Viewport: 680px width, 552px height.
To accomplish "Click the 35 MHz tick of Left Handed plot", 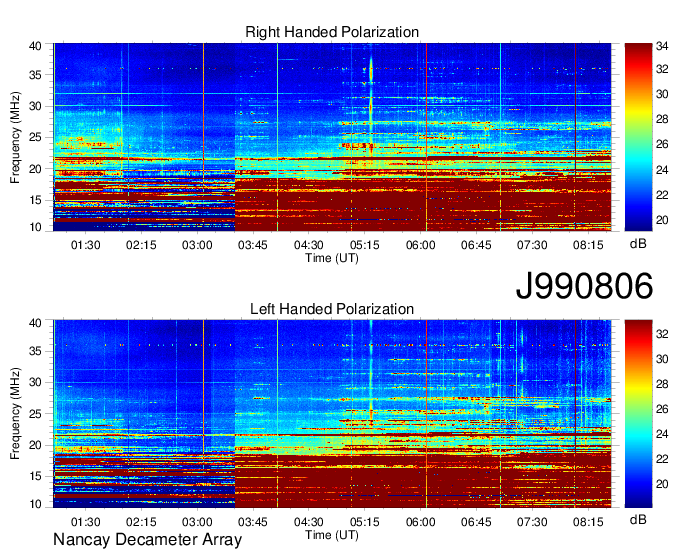I will (x=35, y=351).
